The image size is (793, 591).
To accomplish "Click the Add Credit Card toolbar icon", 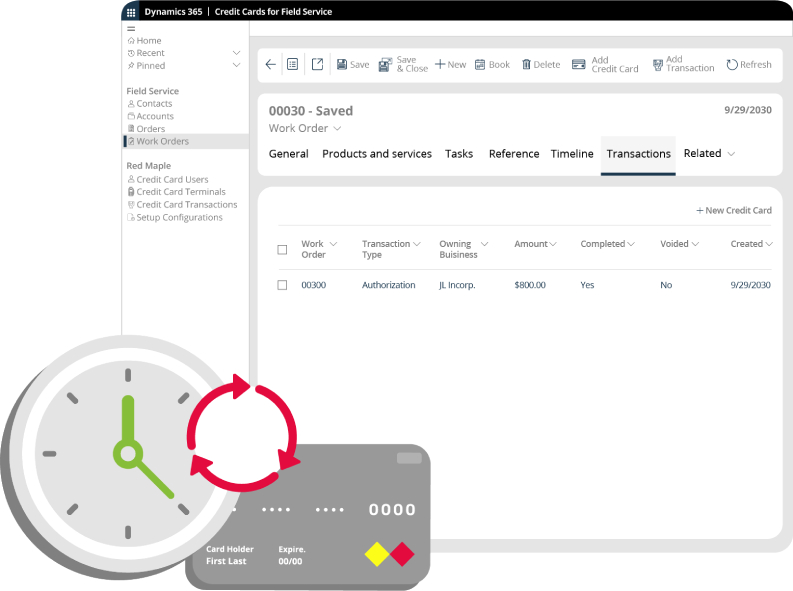I will [579, 64].
